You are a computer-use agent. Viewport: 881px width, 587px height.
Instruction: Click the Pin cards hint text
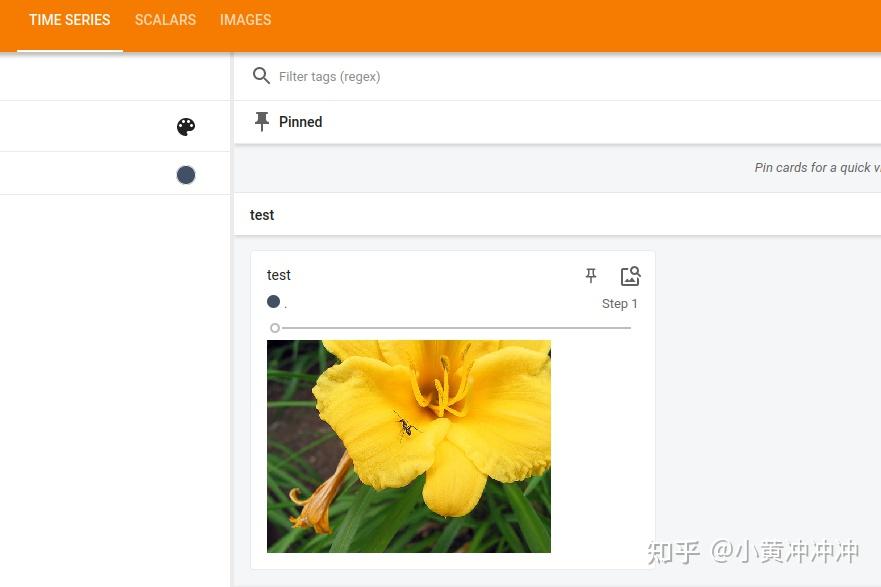817,167
